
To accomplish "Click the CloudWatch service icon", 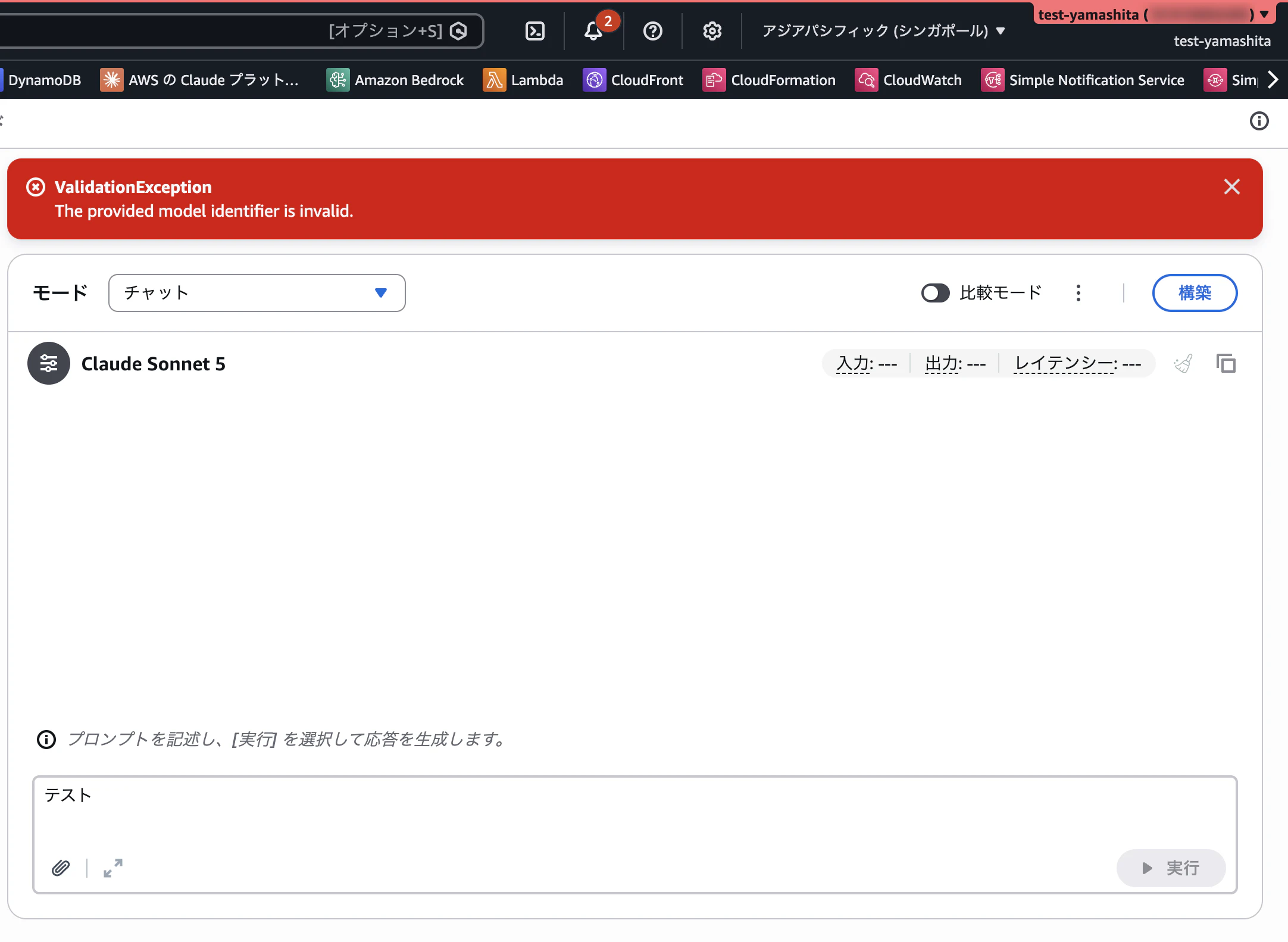I will click(x=867, y=80).
